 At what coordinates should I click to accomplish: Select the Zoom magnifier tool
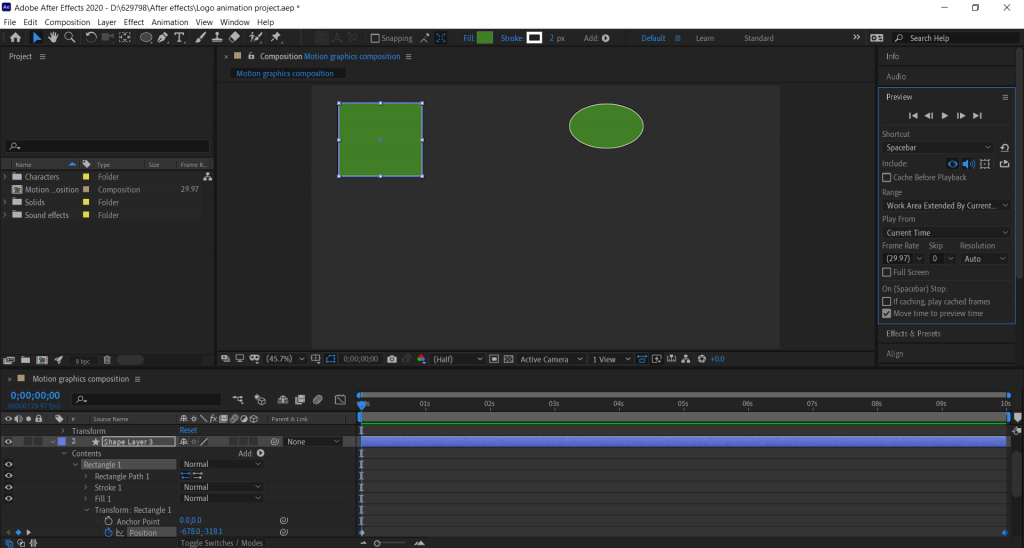click(70, 38)
